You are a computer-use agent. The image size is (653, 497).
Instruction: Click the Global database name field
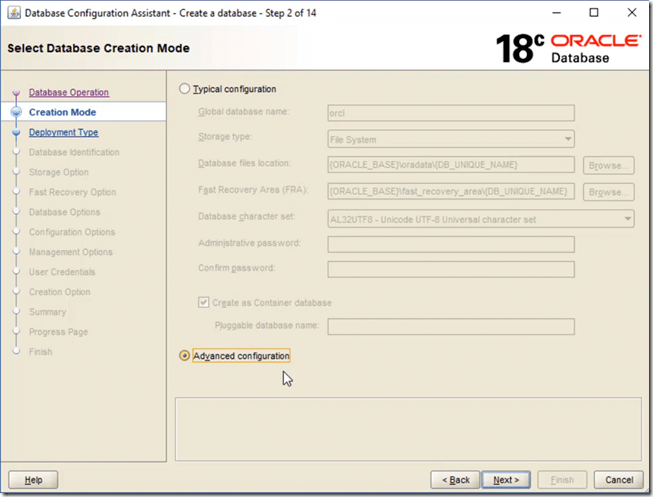click(x=451, y=113)
